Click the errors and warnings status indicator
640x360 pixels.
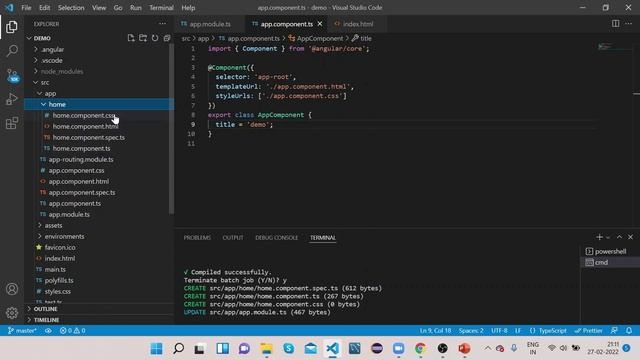[73, 331]
